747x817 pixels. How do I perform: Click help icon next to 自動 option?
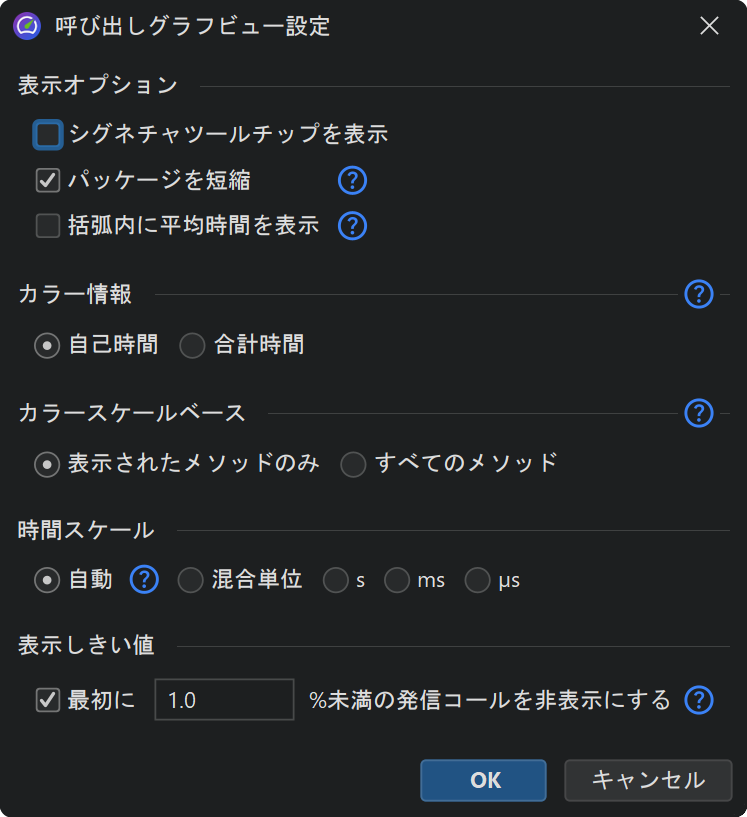pos(145,579)
